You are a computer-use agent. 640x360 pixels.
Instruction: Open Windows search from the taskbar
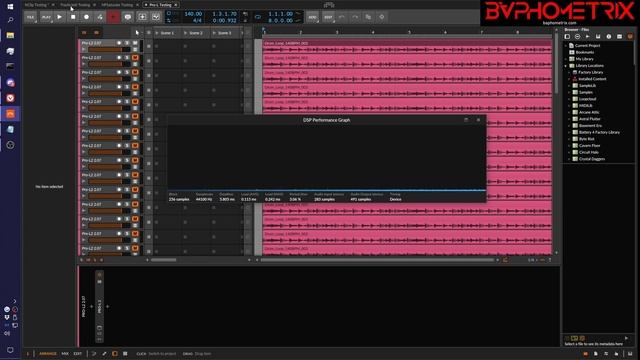(x=10, y=20)
